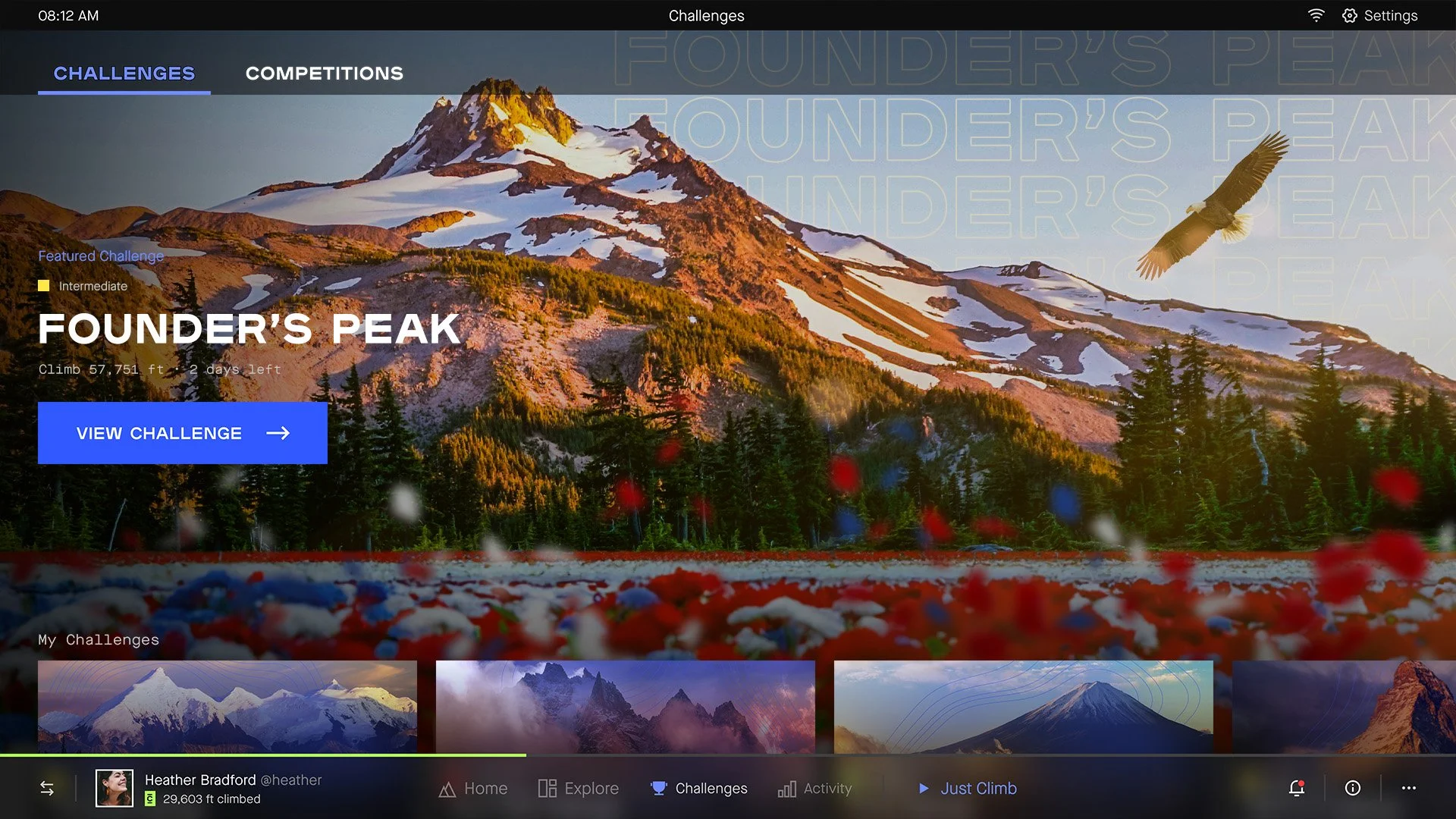This screenshot has height=819, width=1456.
Task: Open the first snowy mountain challenge thumbnail
Action: pos(227,706)
